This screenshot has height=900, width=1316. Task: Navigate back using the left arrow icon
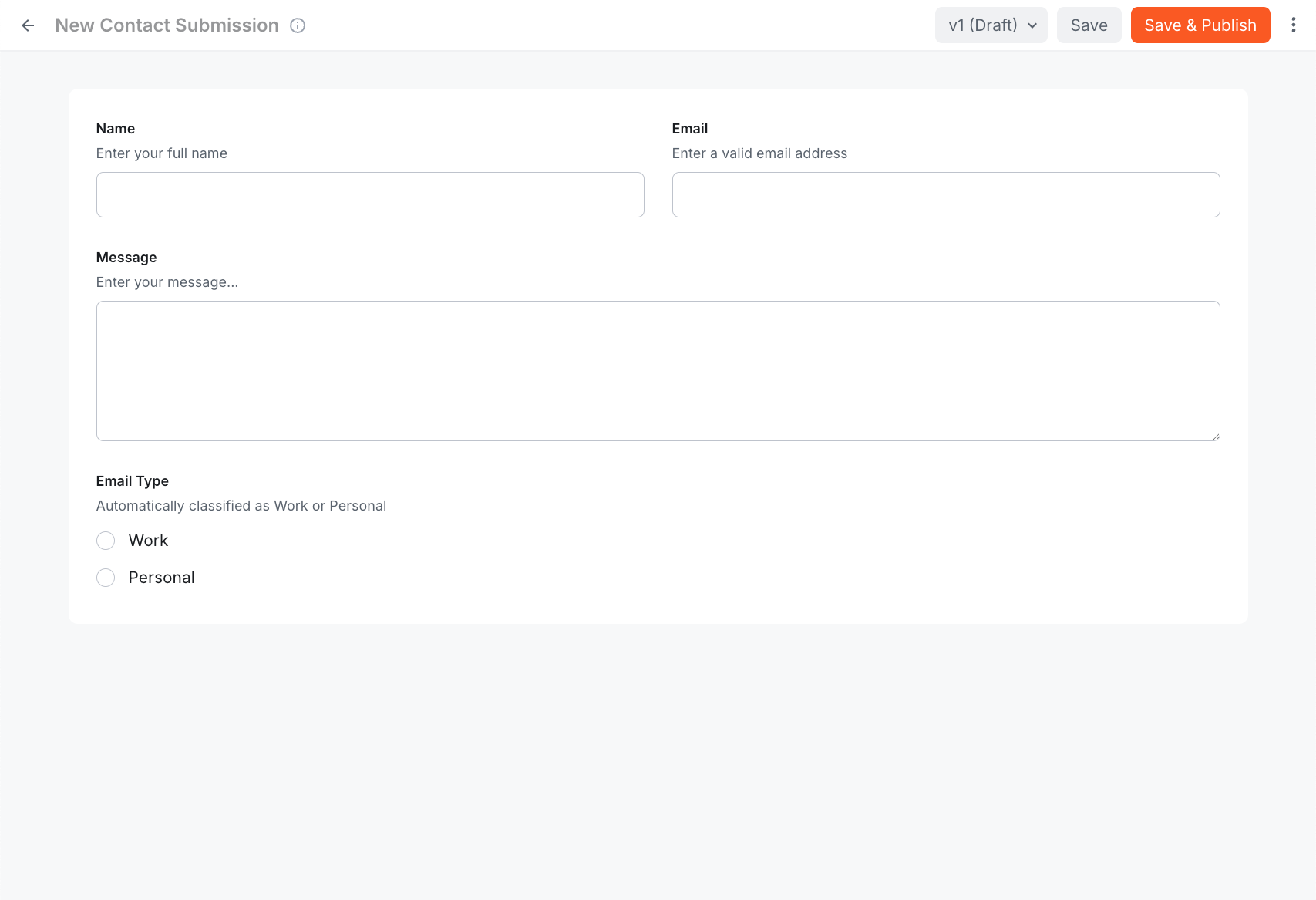[28, 25]
